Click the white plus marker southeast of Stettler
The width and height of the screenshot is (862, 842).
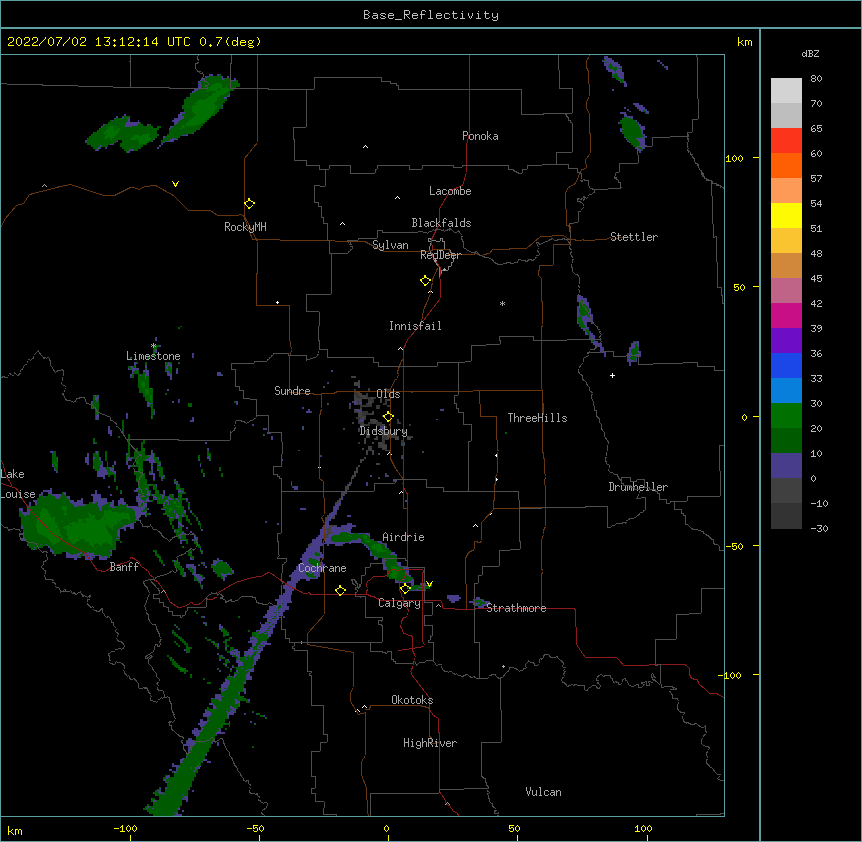pos(612,375)
